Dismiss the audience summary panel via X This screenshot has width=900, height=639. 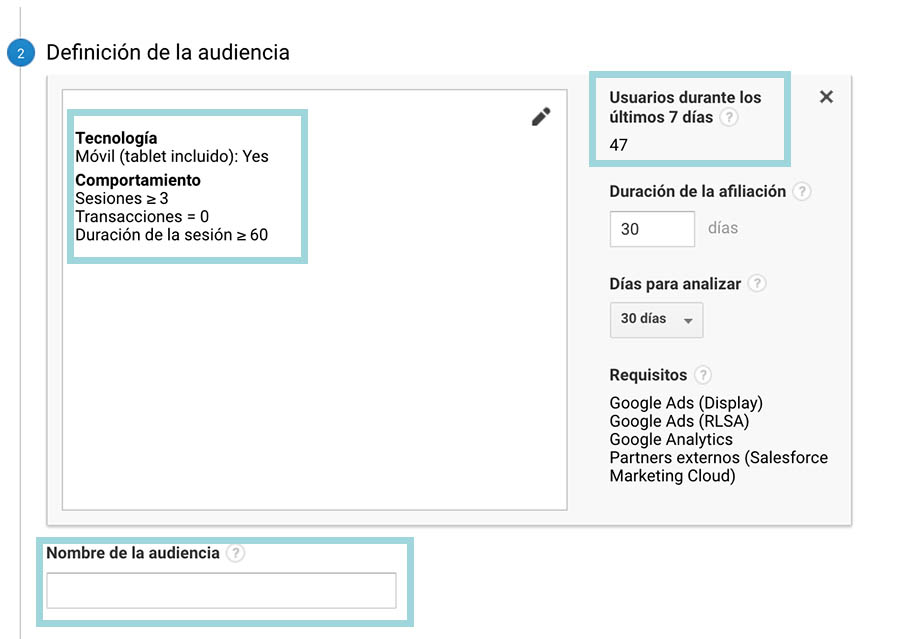pos(826,97)
